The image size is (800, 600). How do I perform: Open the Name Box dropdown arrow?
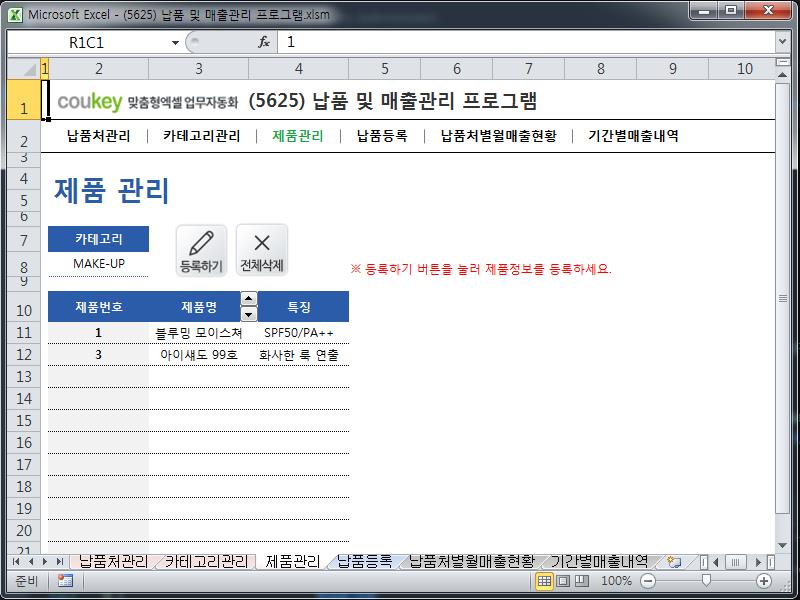[175, 42]
